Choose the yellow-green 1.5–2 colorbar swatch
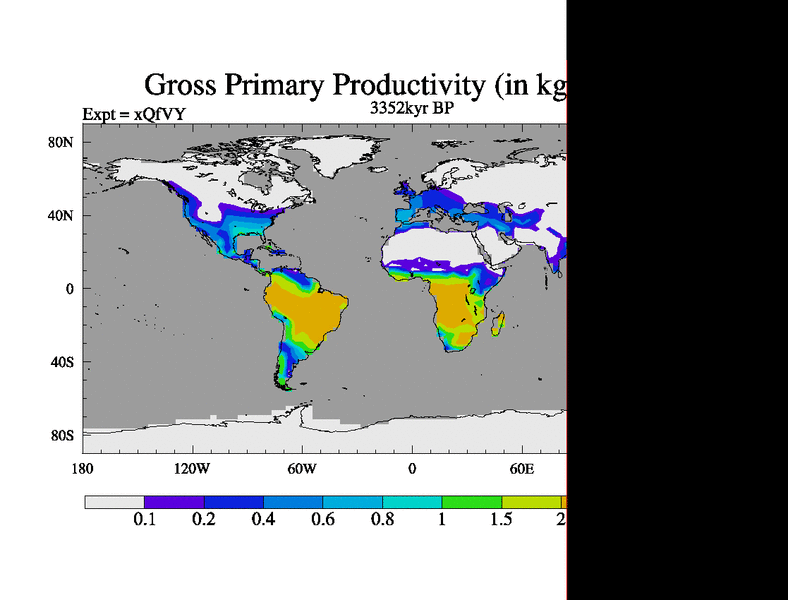This screenshot has height=600, width=800. (531, 502)
